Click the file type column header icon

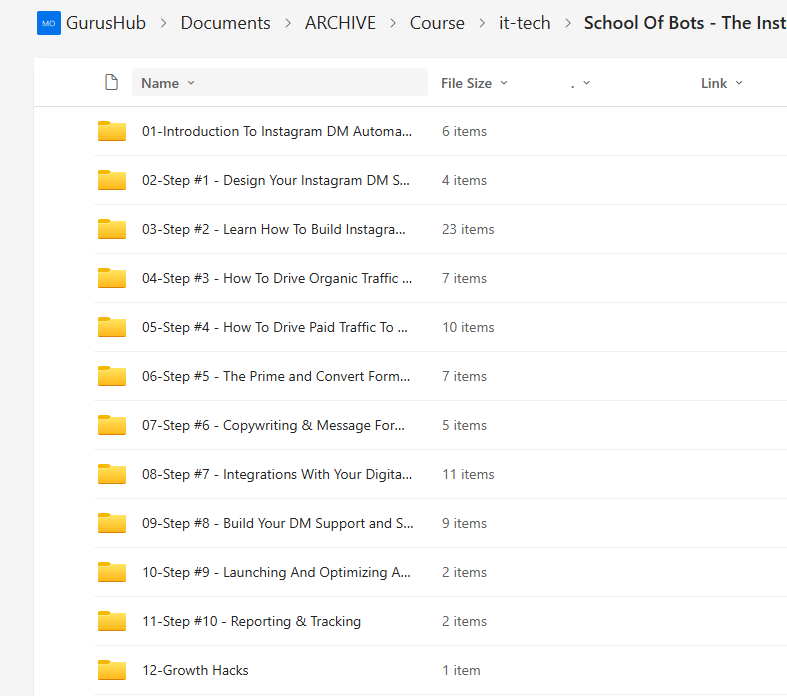click(x=112, y=83)
